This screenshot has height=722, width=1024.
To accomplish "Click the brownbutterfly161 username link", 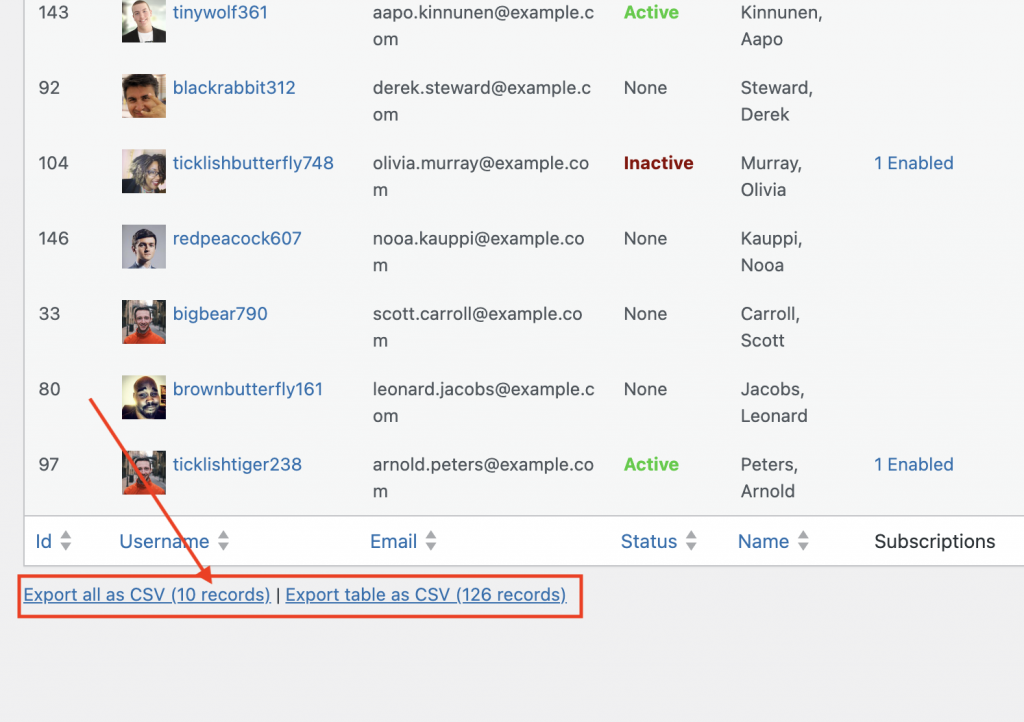I will click(x=247, y=389).
